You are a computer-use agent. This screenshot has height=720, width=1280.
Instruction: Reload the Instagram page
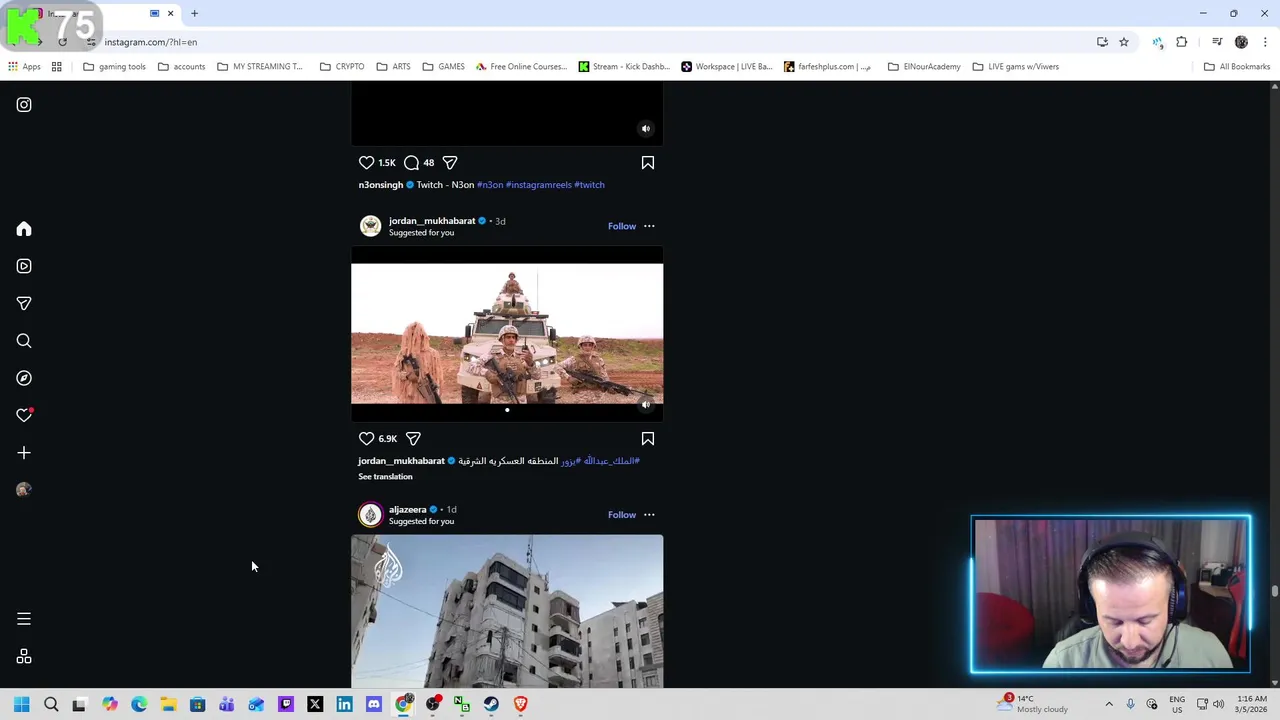[x=62, y=42]
